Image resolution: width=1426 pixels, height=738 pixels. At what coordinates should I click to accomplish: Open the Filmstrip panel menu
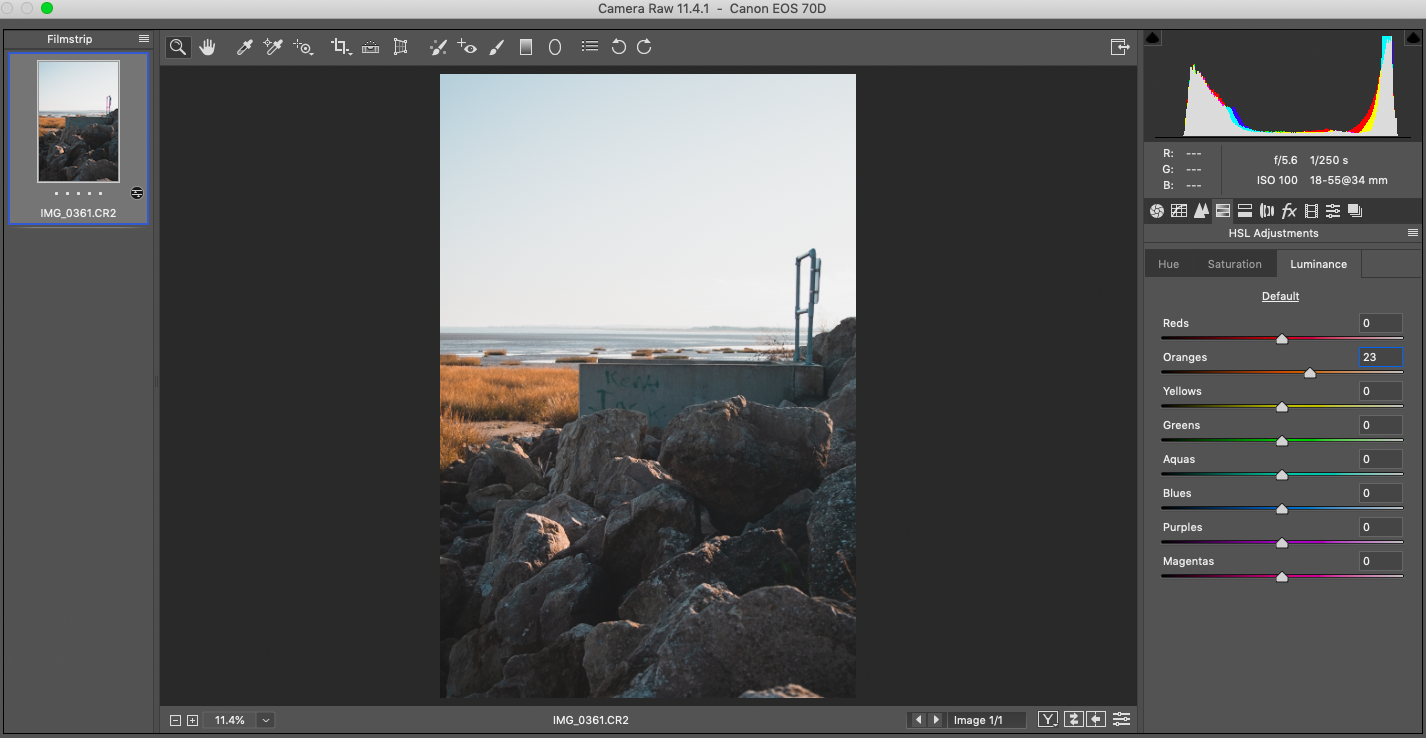144,39
